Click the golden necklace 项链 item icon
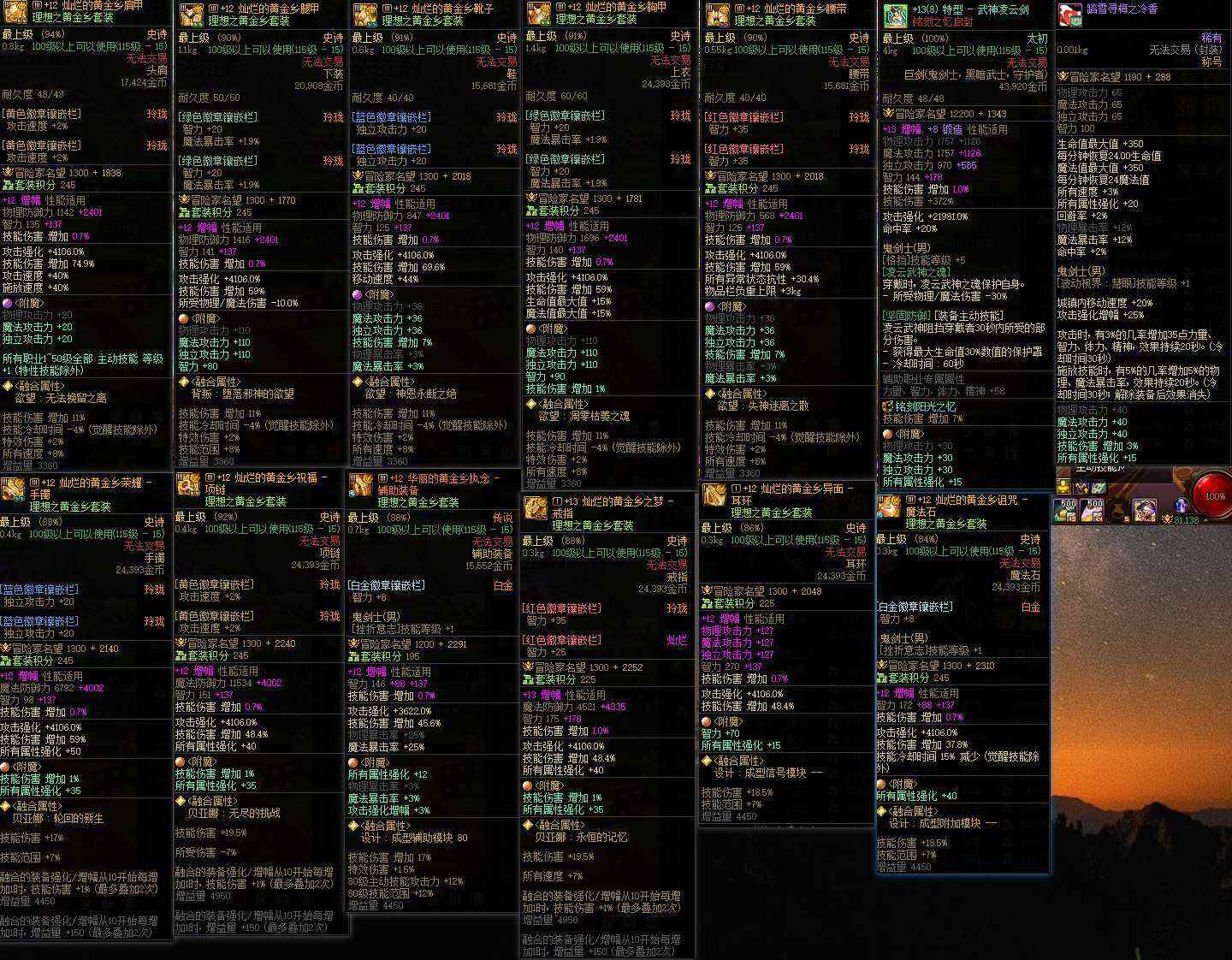 tap(188, 485)
